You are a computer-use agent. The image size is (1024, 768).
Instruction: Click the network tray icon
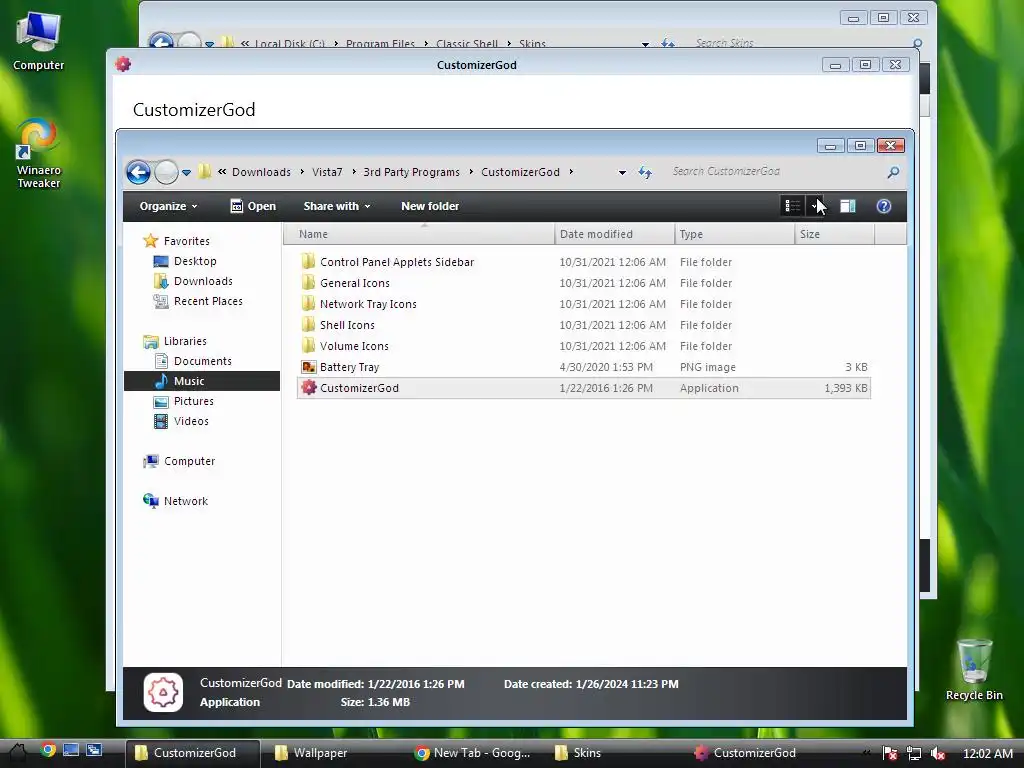[914, 753]
